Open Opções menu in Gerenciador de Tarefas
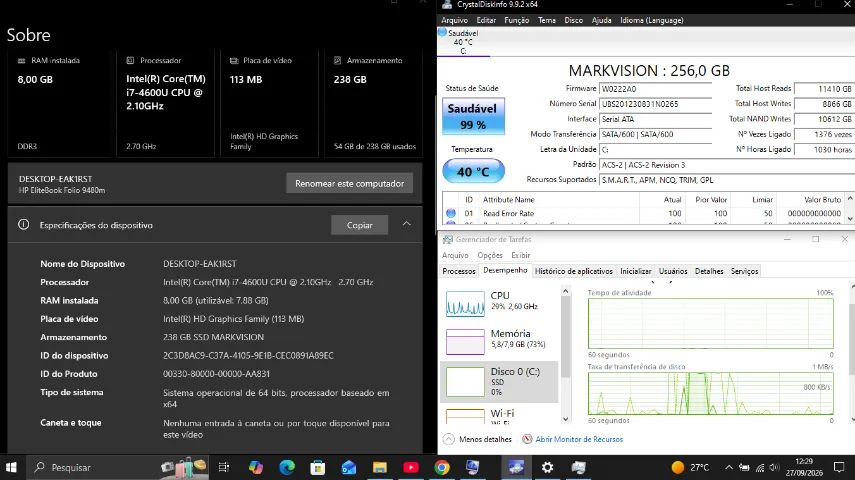The height and width of the screenshot is (480, 855). point(490,255)
